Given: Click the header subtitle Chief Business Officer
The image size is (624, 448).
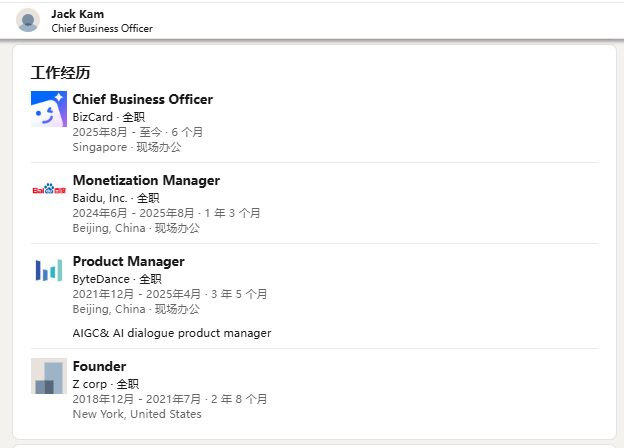Looking at the screenshot, I should (102, 28).
